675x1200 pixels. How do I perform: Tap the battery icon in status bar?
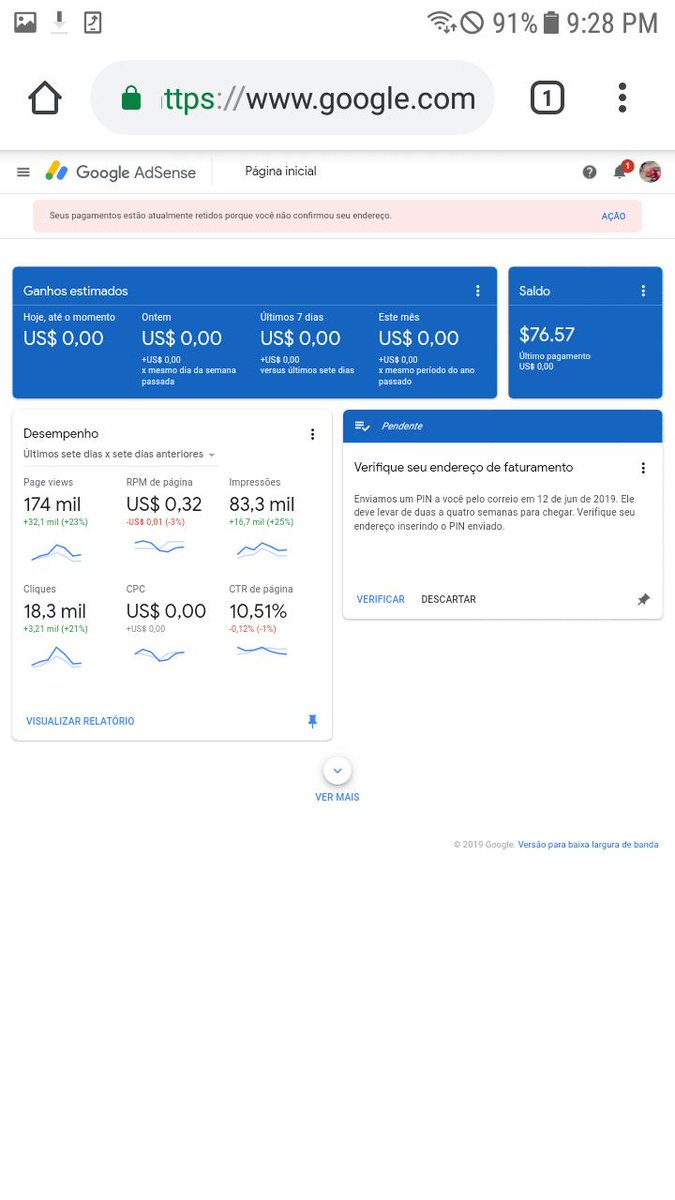click(x=551, y=22)
